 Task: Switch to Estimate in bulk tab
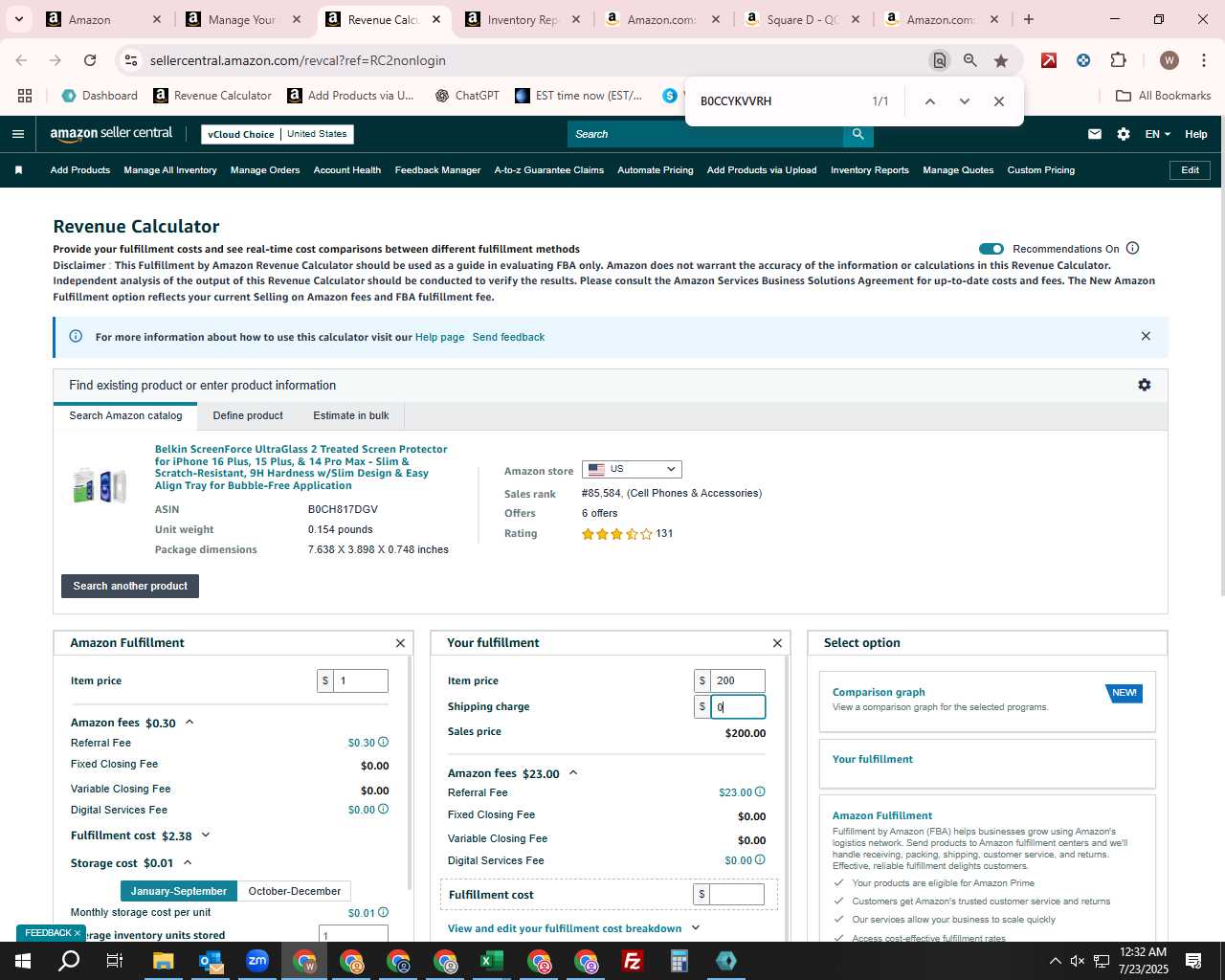click(x=351, y=415)
